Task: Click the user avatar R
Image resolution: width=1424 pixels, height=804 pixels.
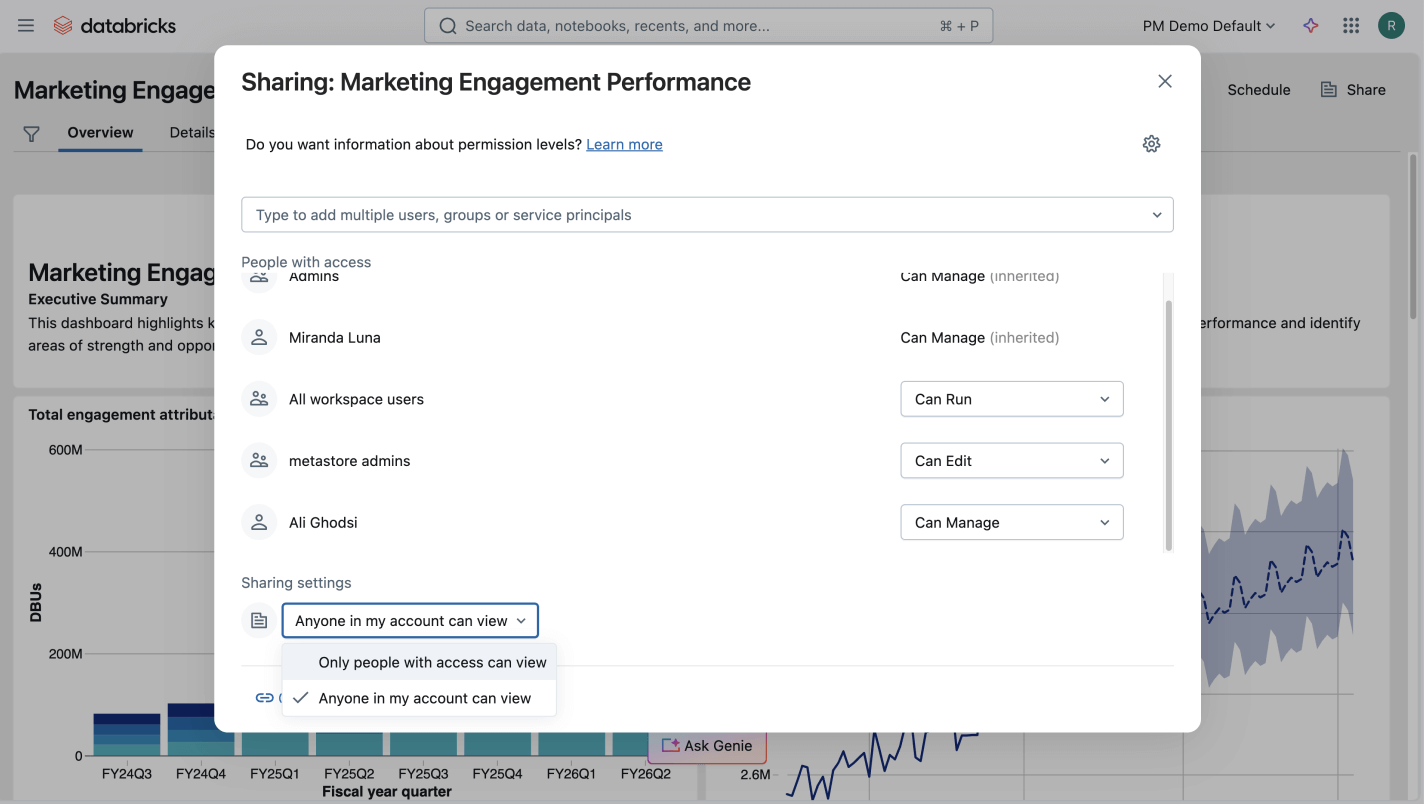Action: point(1391,26)
